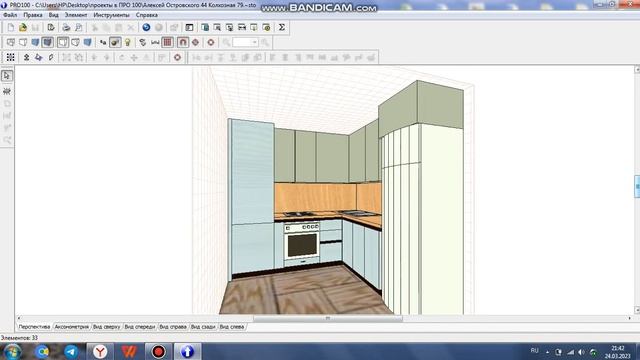Expand the side panel handle on the right edge
The image size is (640, 360).
point(637,187)
